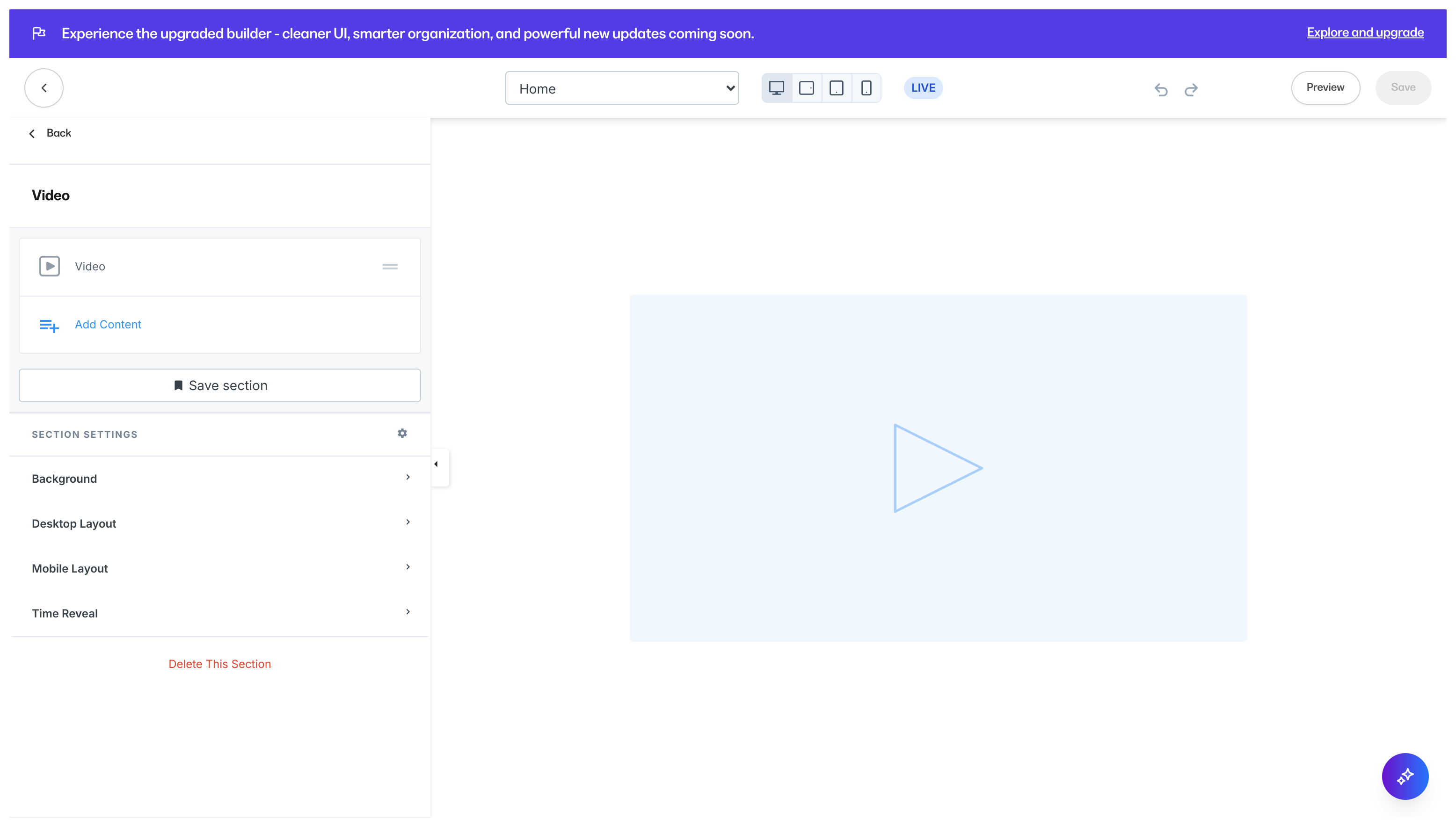The width and height of the screenshot is (1456, 827).
Task: Switch to desktop preview icon
Action: pos(776,88)
